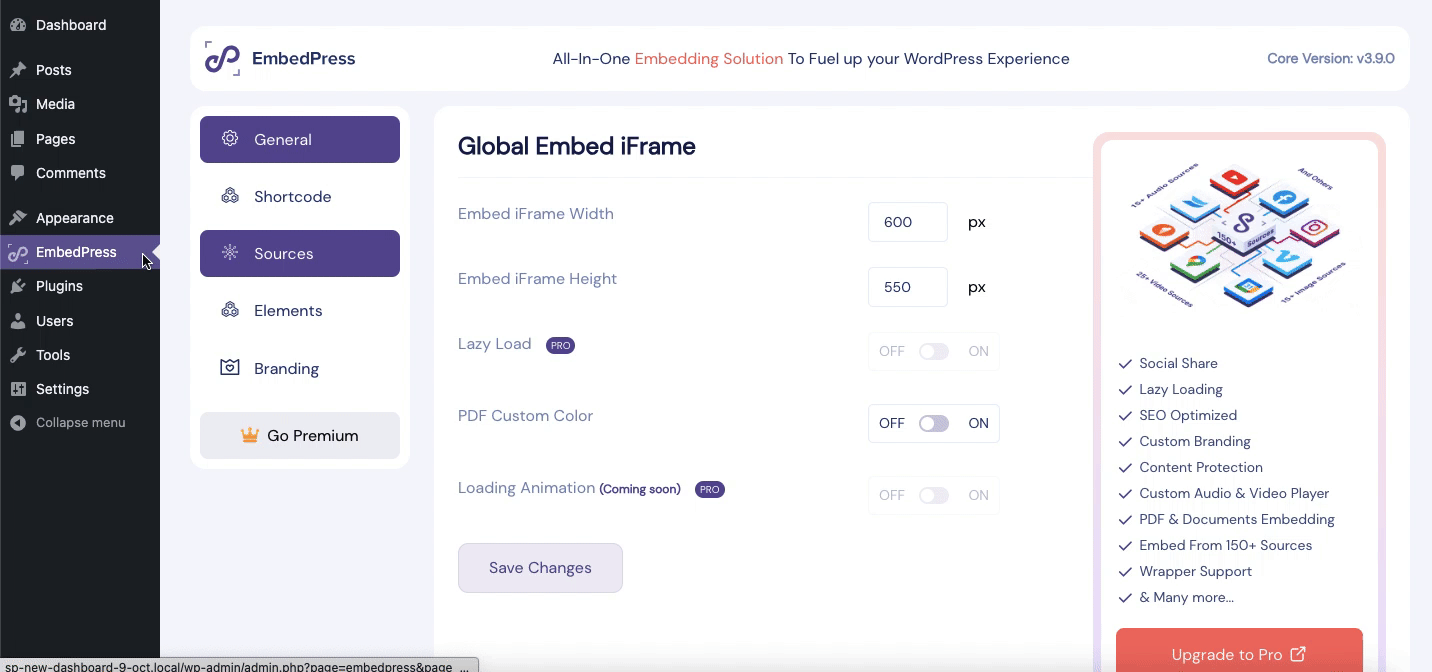Click the Dashboard gauge icon
Viewport: 1432px width, 672px height.
(18, 25)
